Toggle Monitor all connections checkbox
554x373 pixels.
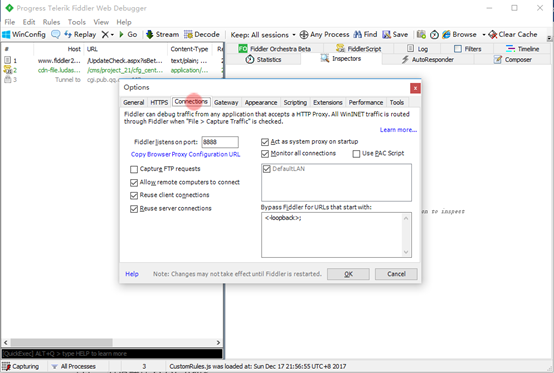click(265, 154)
